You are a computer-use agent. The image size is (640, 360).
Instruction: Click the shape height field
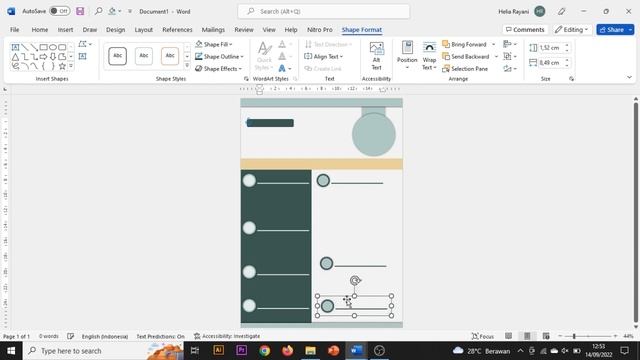click(x=551, y=48)
